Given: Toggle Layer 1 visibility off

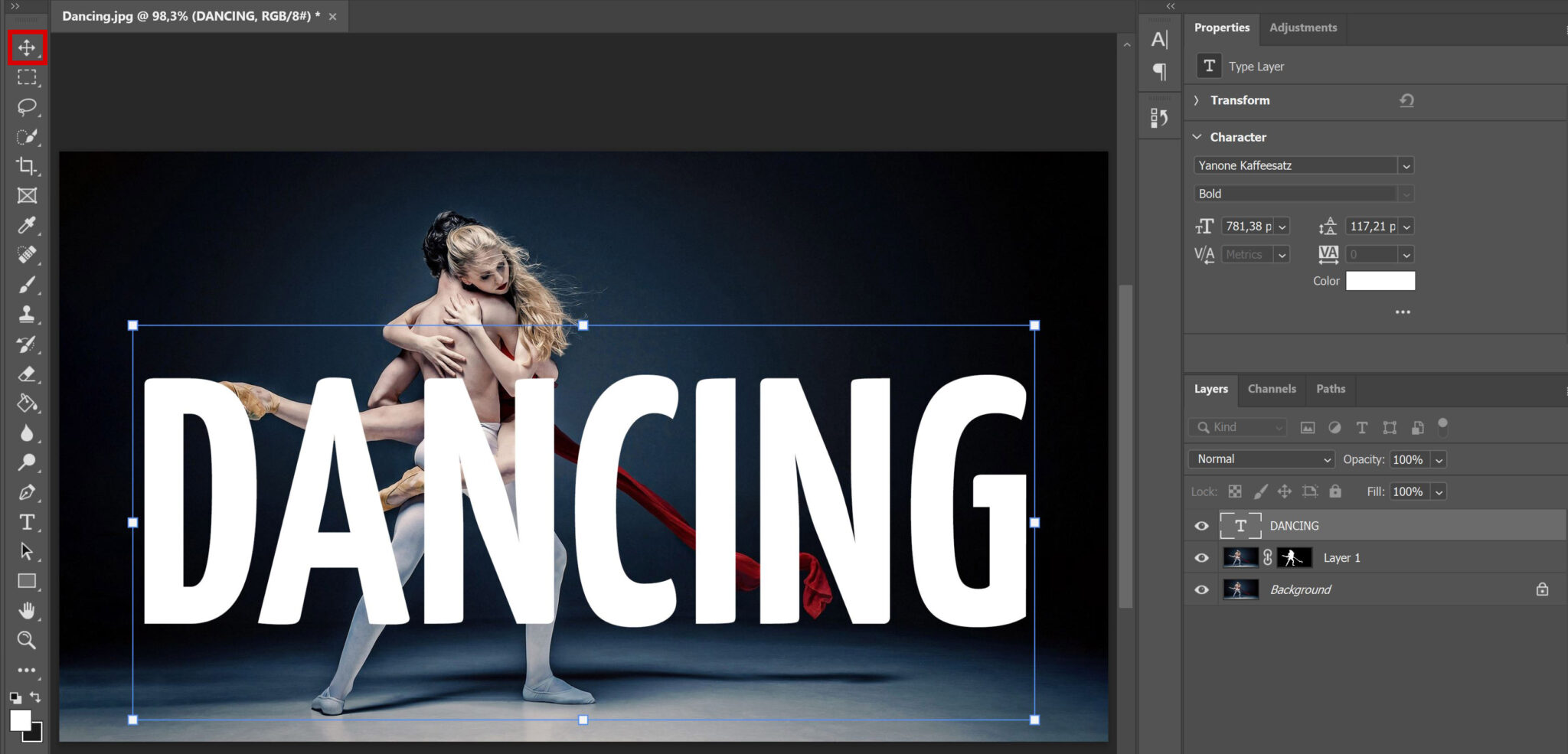Looking at the screenshot, I should 1201,557.
